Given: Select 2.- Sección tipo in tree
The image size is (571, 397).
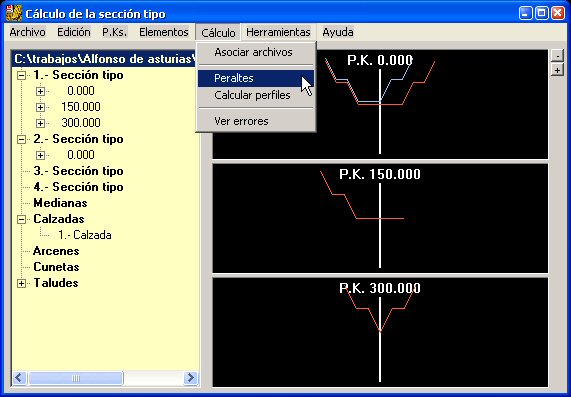Looking at the screenshot, I should 78,139.
